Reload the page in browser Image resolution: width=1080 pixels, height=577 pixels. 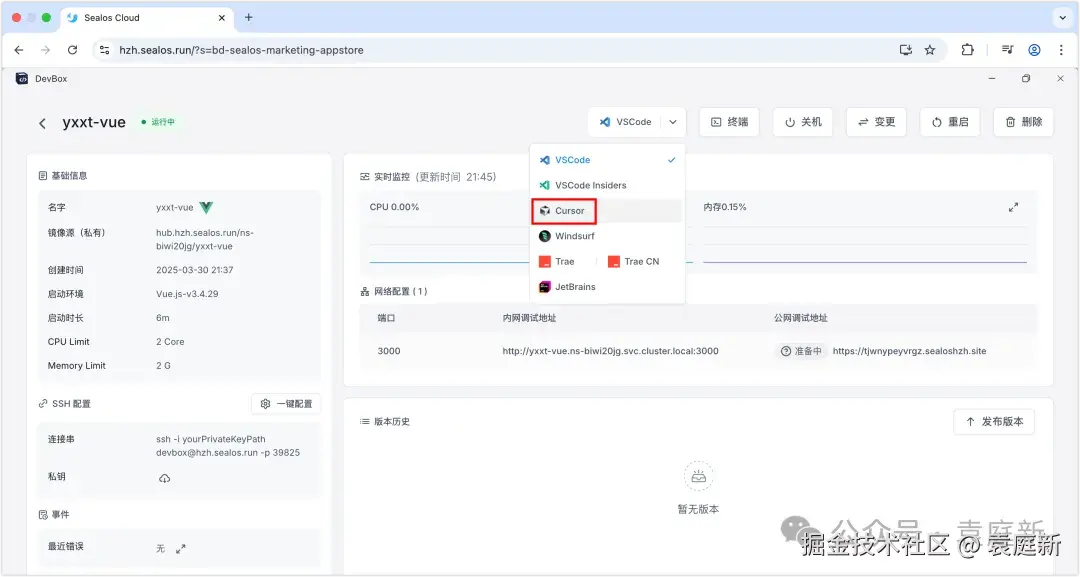pos(72,50)
